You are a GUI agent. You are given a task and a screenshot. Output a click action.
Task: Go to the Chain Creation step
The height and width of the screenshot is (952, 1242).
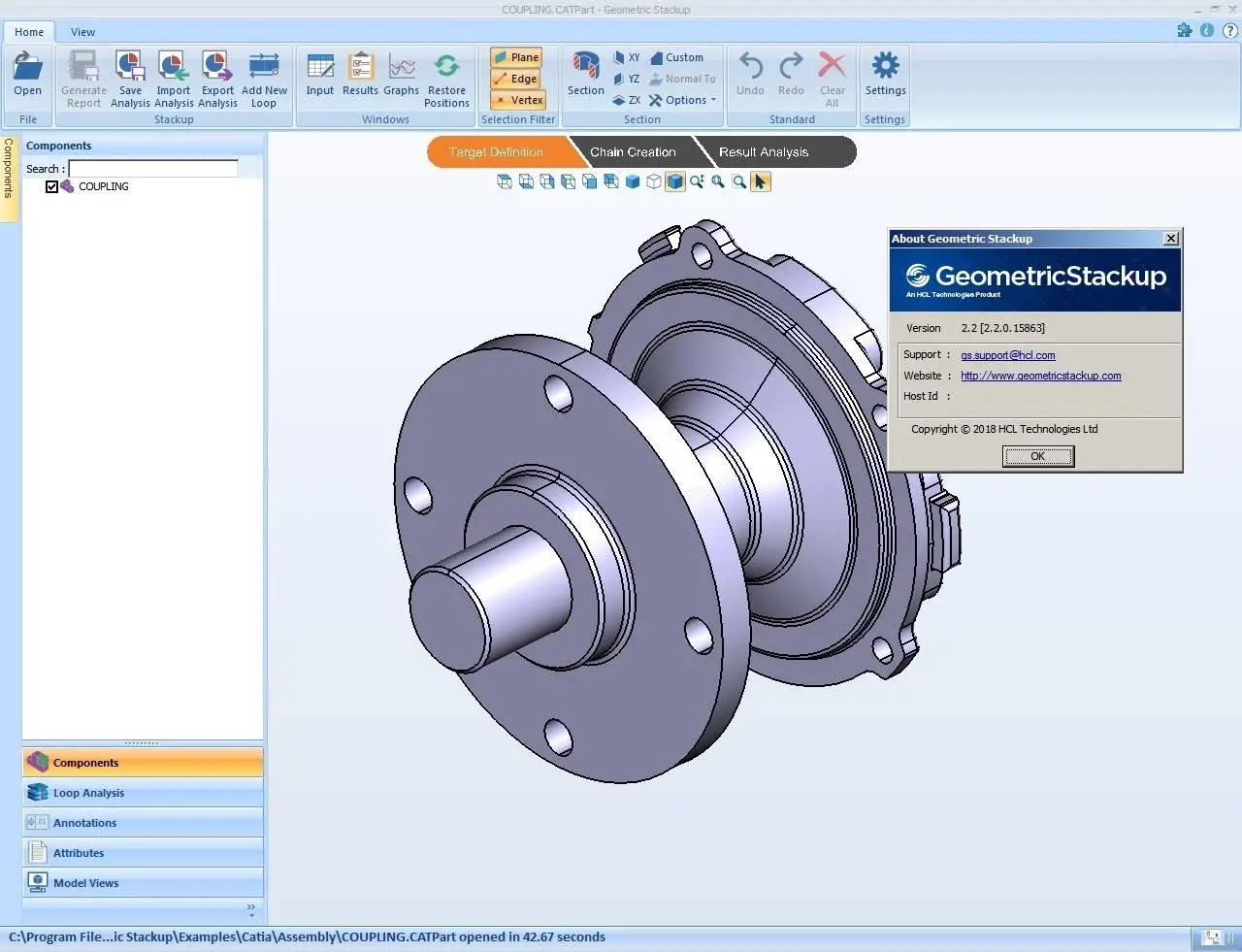633,152
